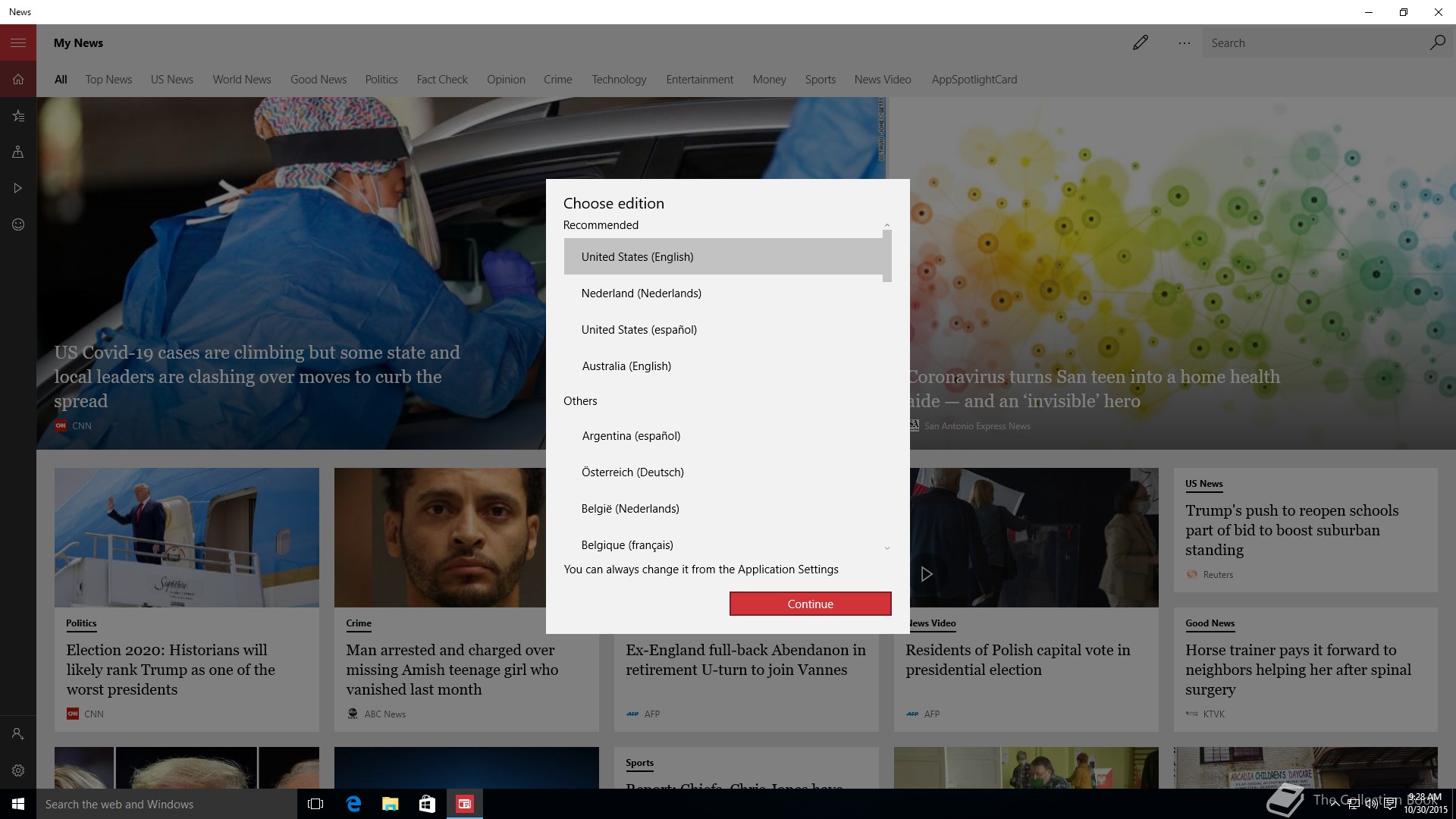The width and height of the screenshot is (1456, 819).
Task: Open Trump's push to reopen schools article
Action: click(1292, 530)
